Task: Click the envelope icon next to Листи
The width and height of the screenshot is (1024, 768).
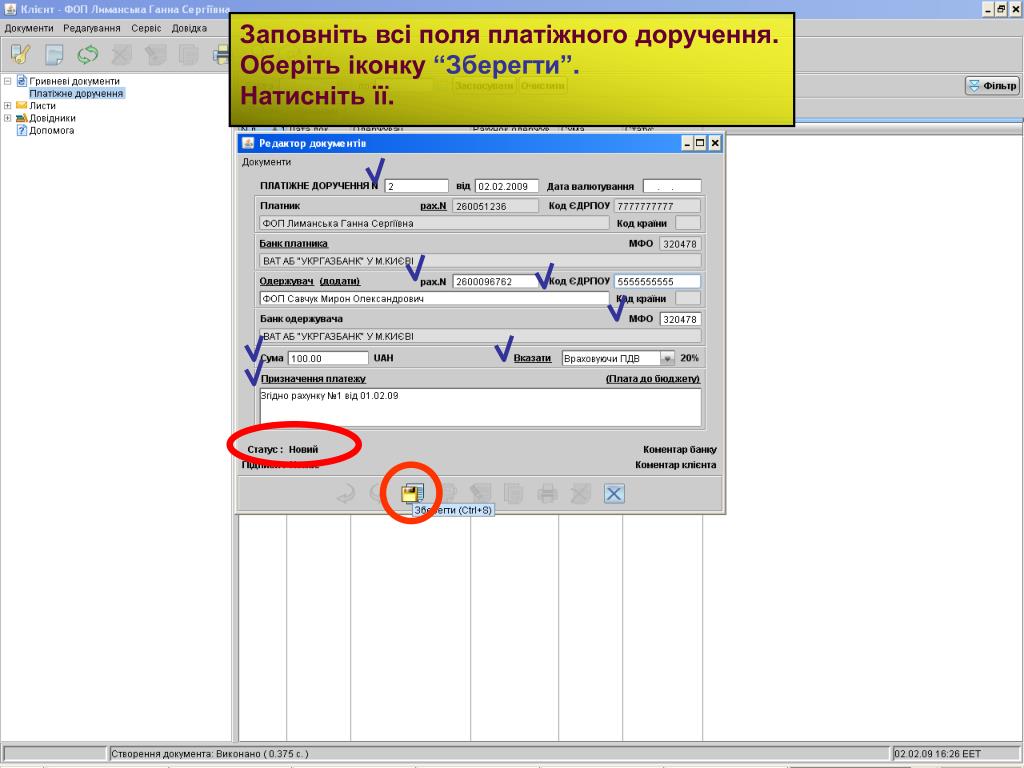Action: pos(22,105)
